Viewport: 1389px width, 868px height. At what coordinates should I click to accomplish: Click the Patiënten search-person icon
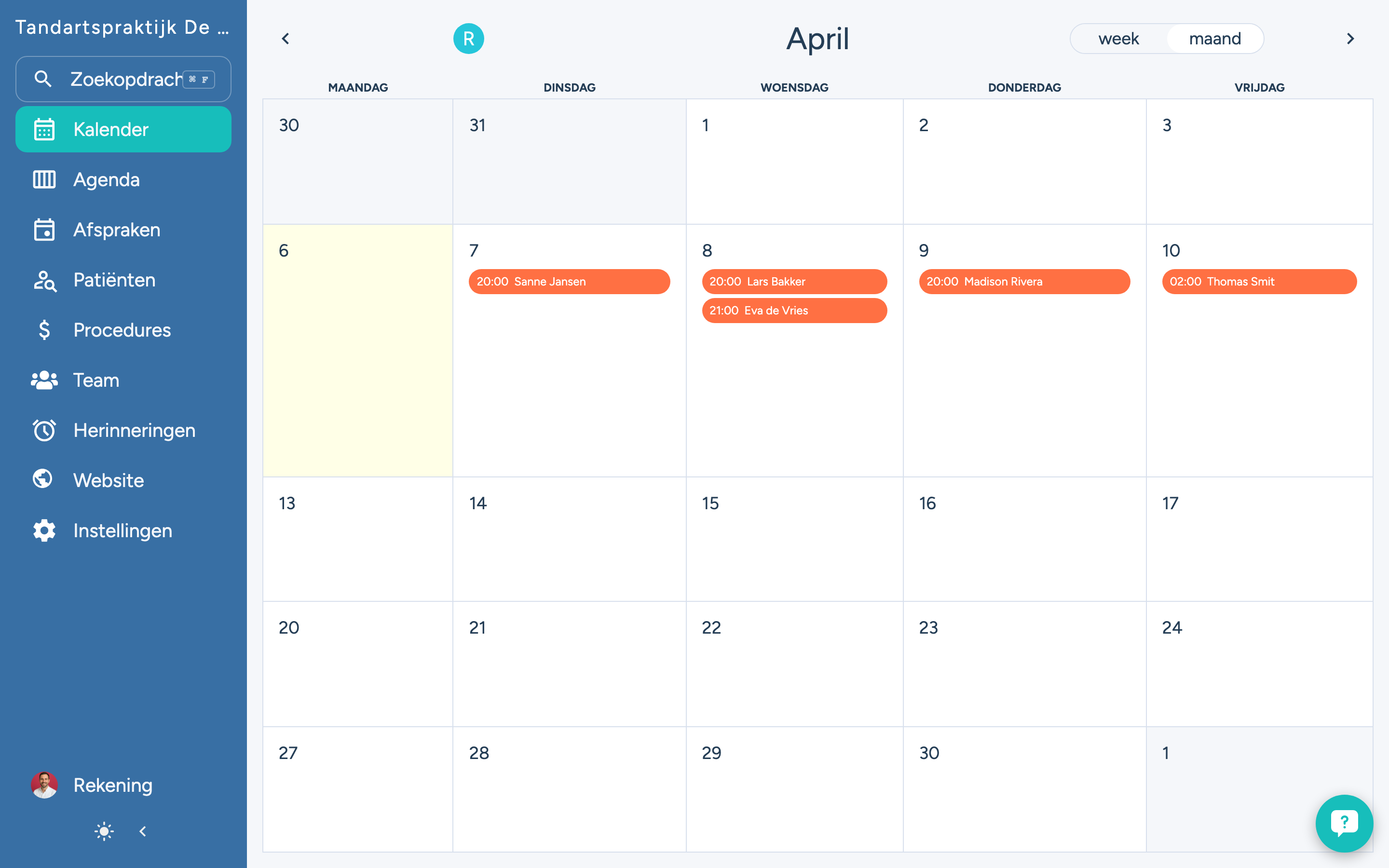tap(44, 280)
